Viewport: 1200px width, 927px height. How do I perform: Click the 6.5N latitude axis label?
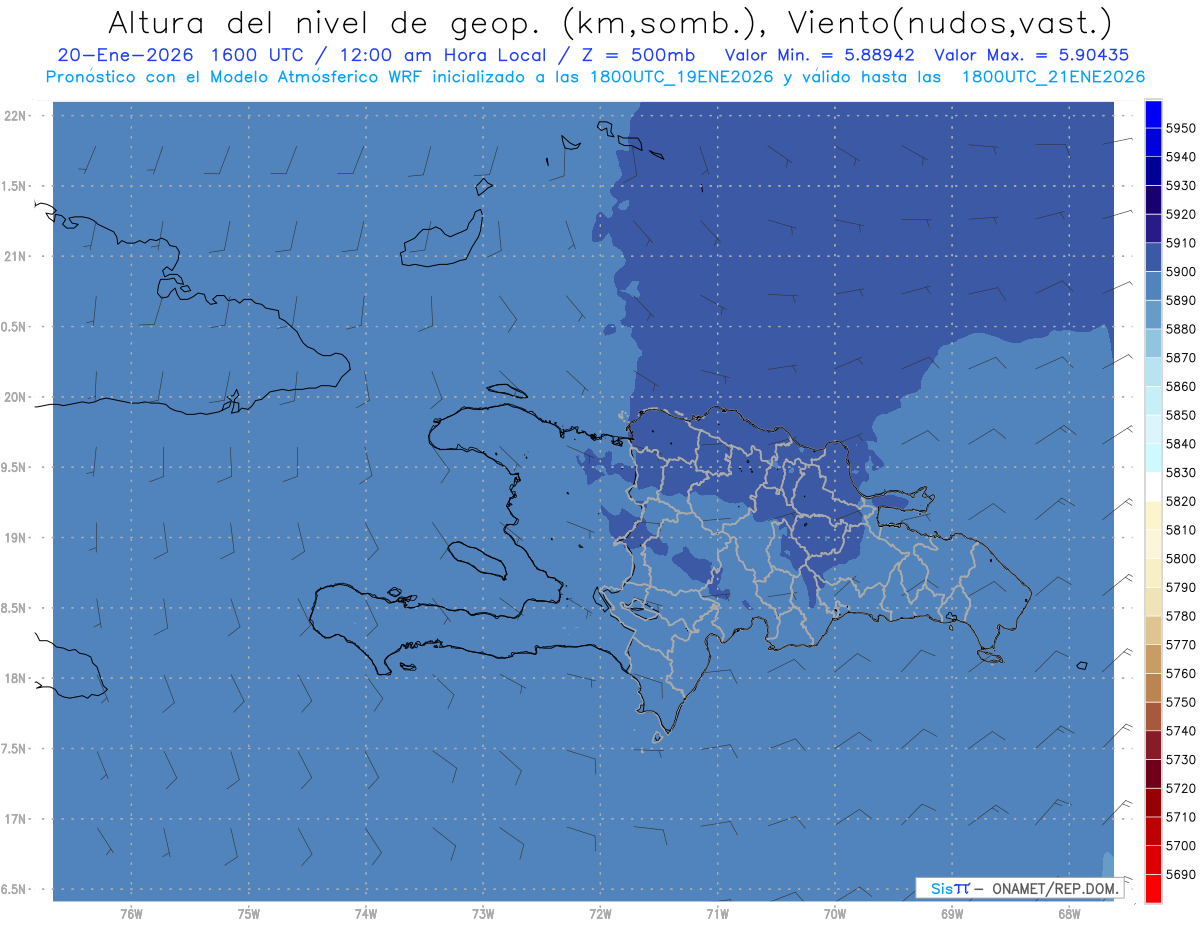pos(15,889)
